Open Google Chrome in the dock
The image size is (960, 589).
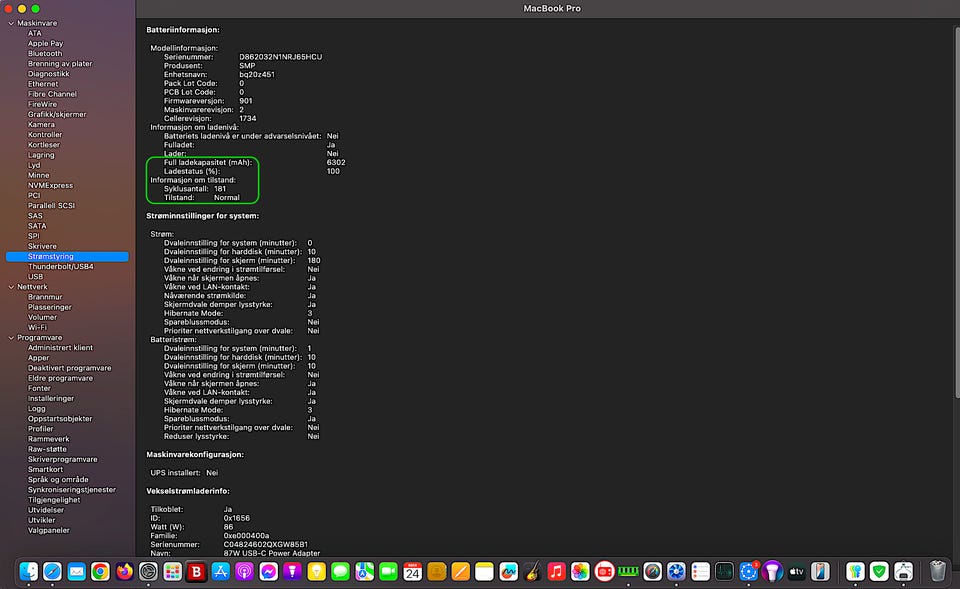tap(100, 571)
